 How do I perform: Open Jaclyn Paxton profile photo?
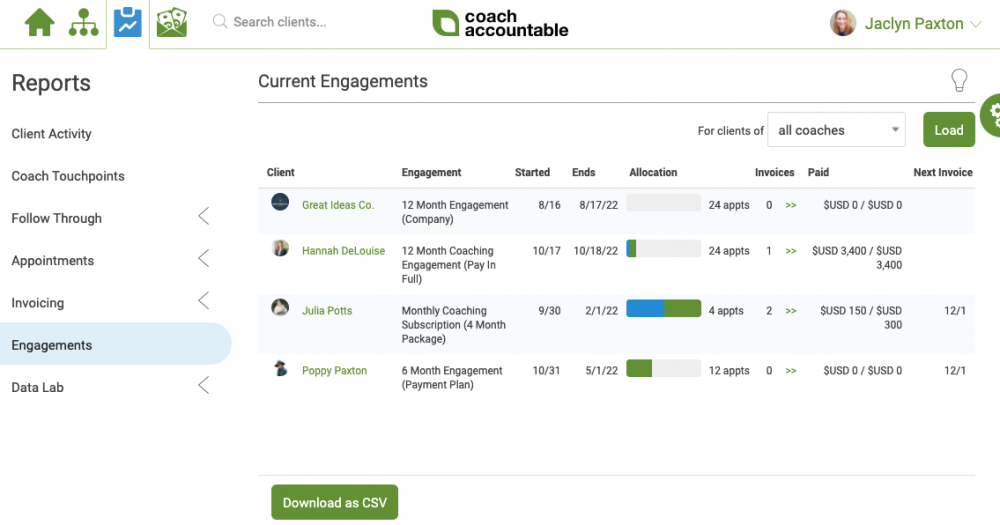coord(842,23)
